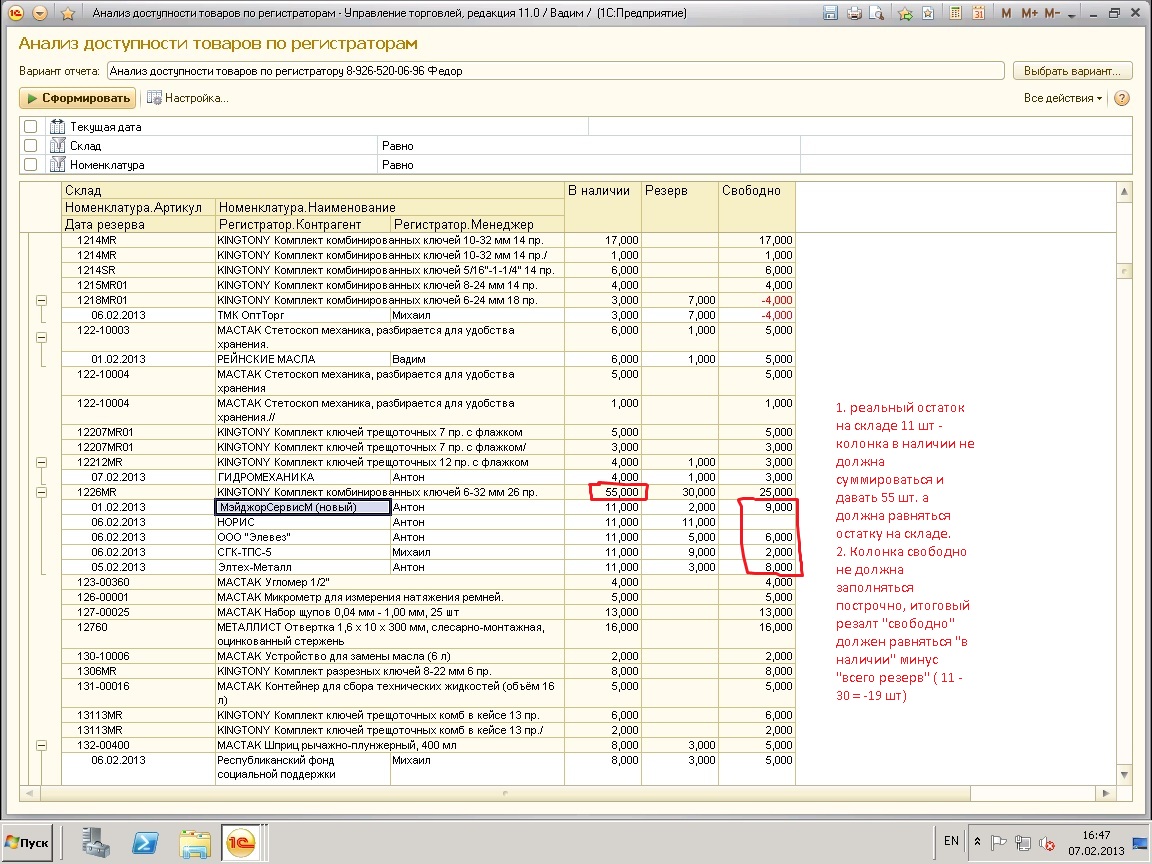The width and height of the screenshot is (1152, 864).
Task: Select the article cell 123-00360
Action: pyautogui.click(x=138, y=583)
